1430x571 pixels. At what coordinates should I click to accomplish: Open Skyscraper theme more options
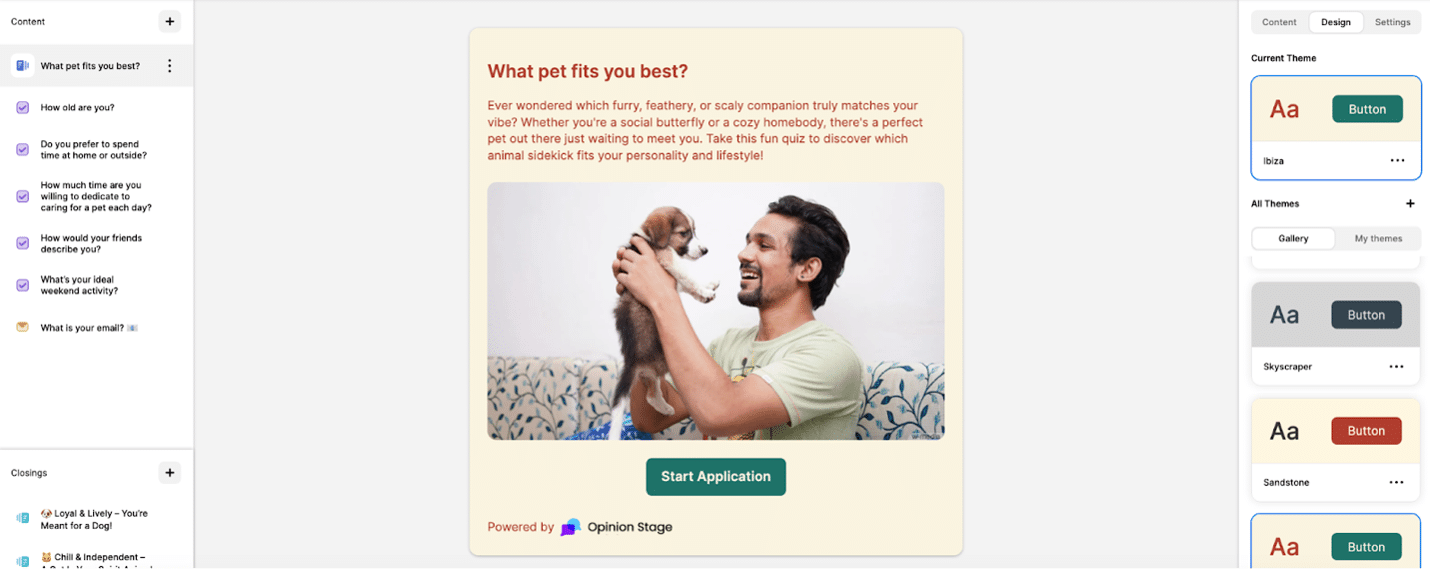(x=1396, y=367)
